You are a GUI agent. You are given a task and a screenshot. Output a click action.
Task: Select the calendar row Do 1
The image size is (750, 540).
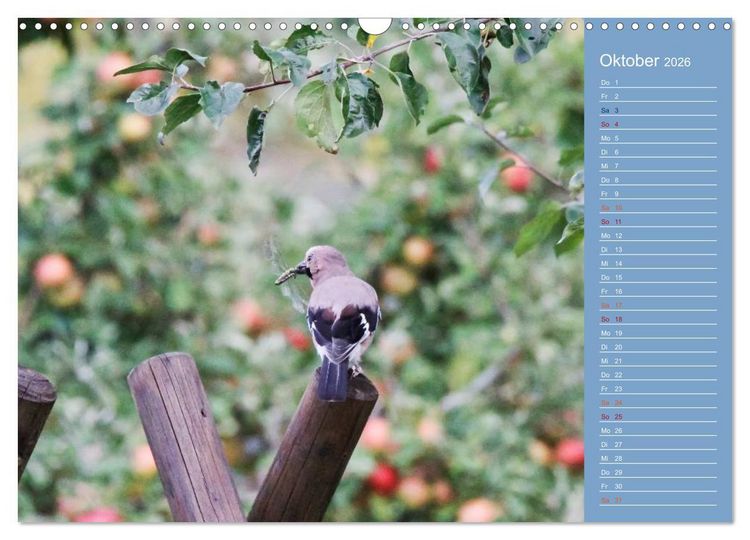[x=658, y=82]
